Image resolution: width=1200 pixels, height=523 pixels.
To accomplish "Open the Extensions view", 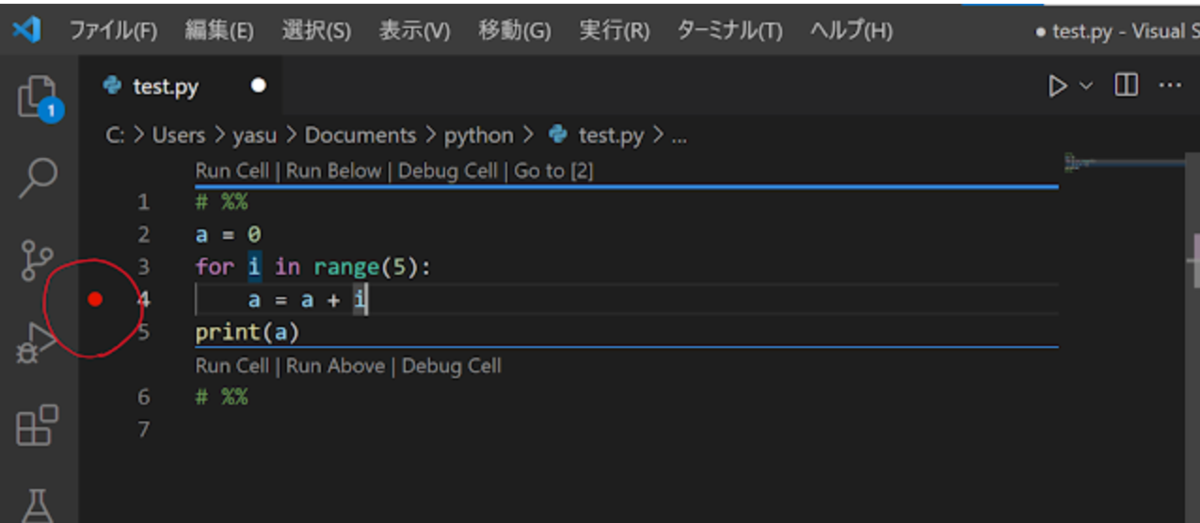I will click(38, 426).
